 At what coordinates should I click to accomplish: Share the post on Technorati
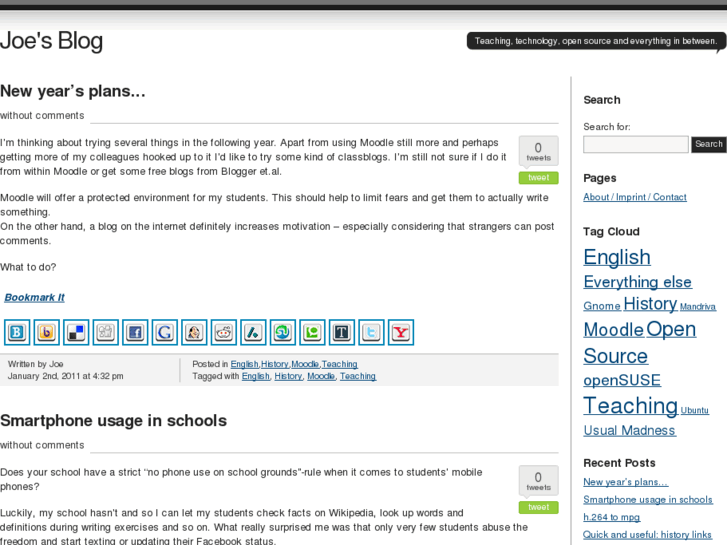click(x=312, y=332)
